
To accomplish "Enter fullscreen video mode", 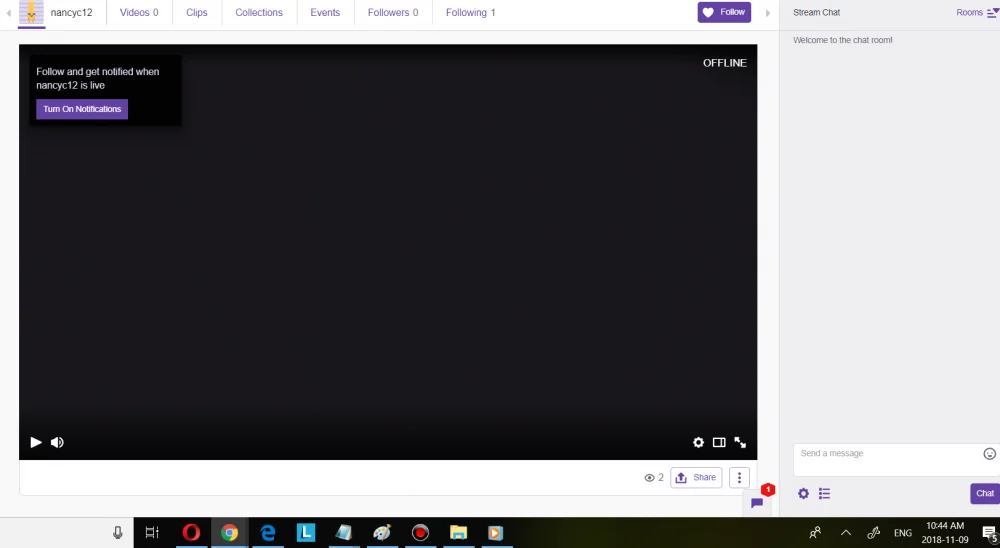I will pos(740,442).
